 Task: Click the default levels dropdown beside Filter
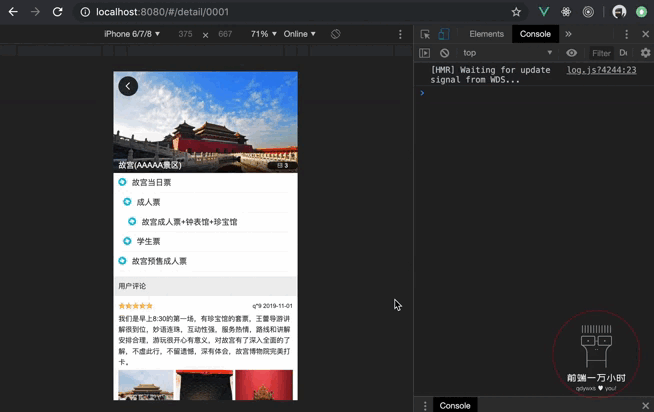pos(624,53)
